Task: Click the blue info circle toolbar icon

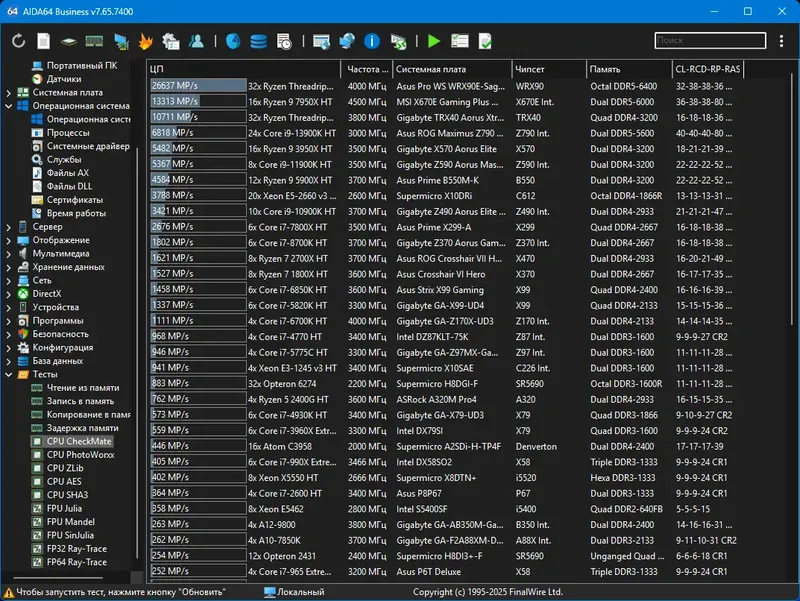Action: point(372,41)
